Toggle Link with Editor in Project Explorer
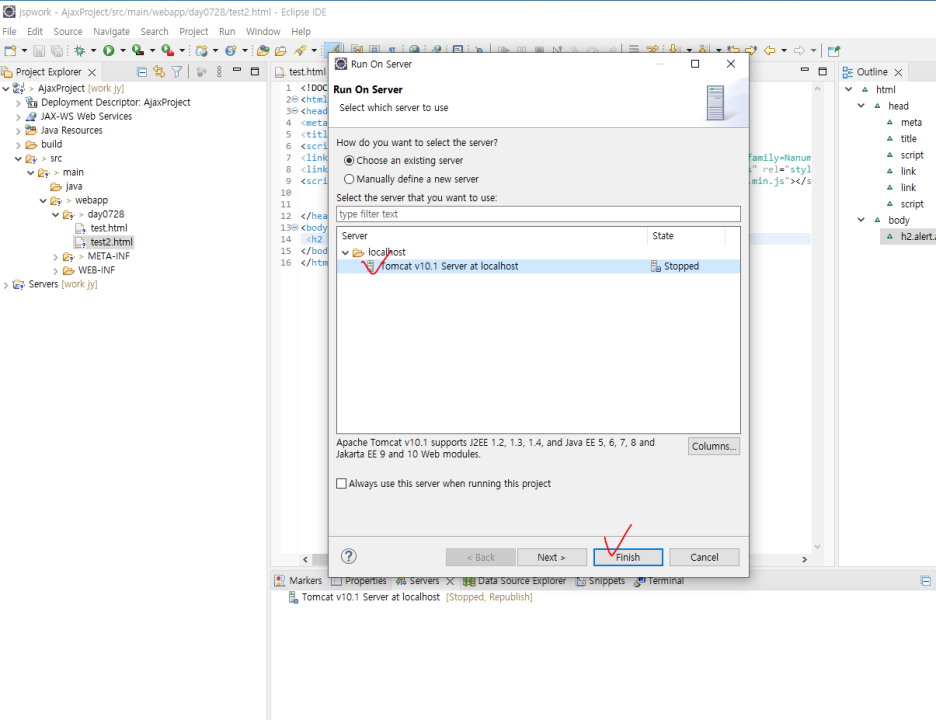The image size is (936, 720). tap(159, 72)
